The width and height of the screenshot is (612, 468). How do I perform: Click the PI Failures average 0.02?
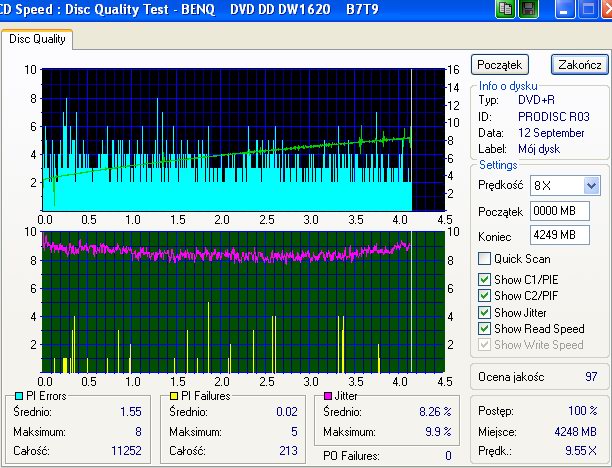coord(286,412)
